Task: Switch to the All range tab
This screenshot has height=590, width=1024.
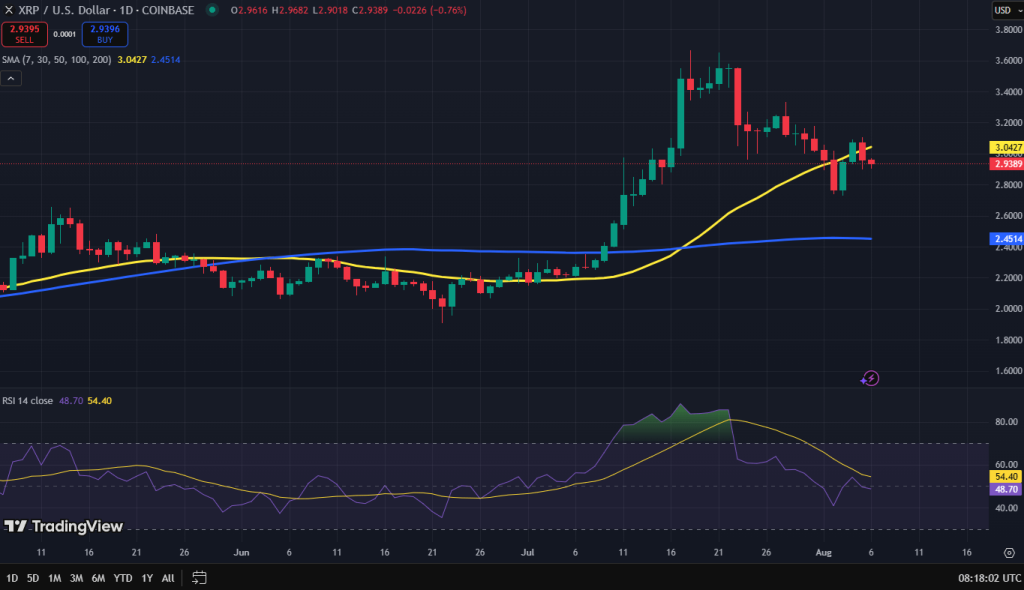Action: pos(167,577)
